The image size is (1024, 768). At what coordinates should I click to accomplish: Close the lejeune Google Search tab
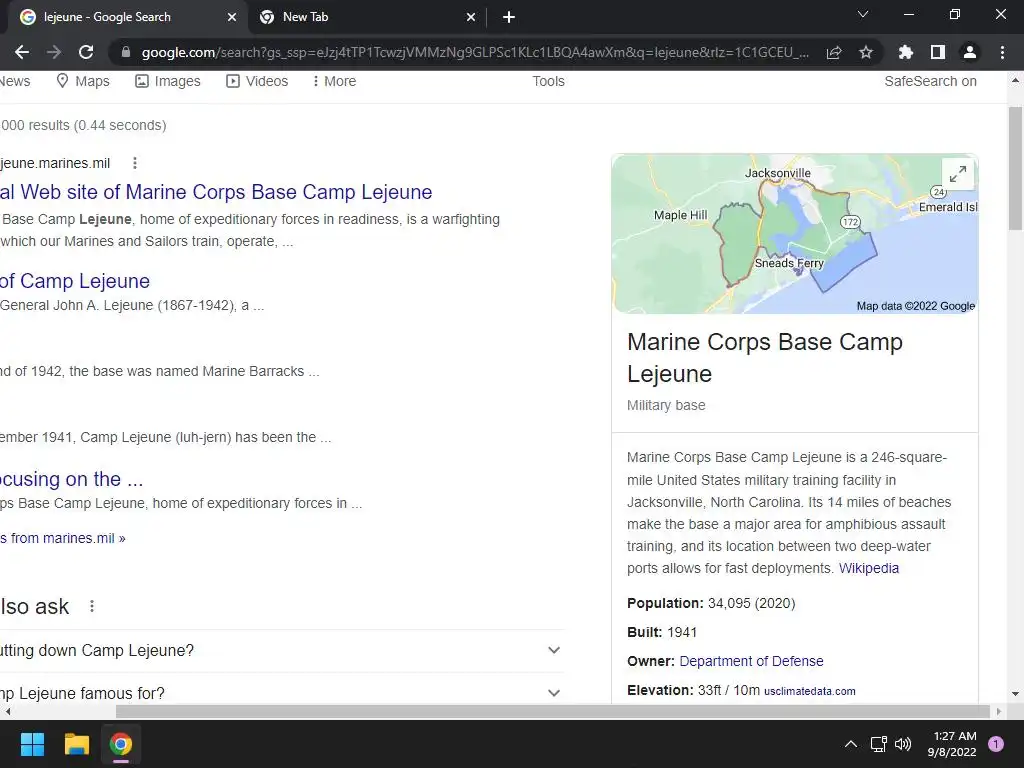tap(232, 17)
